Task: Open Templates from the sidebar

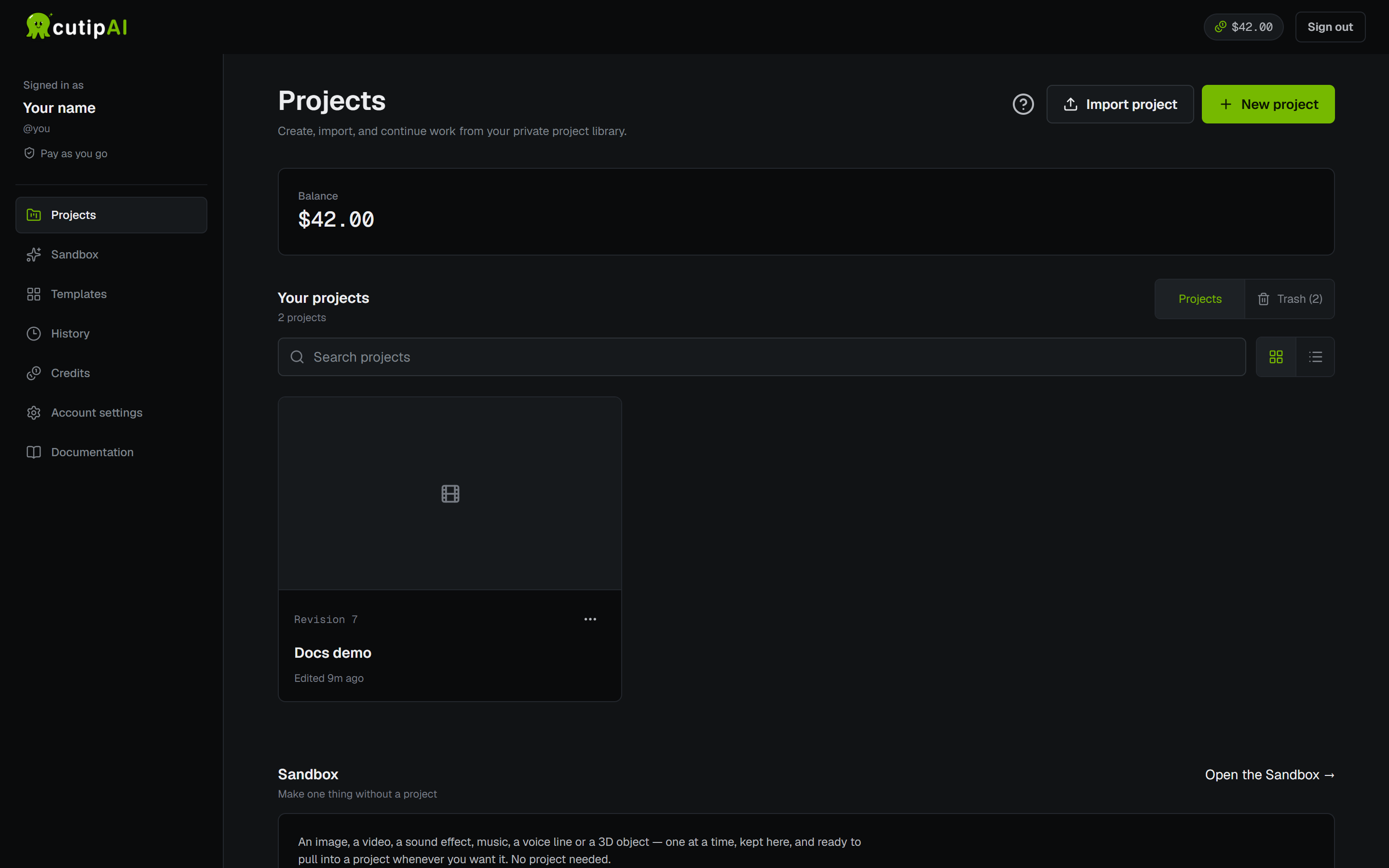Action: 111,294
